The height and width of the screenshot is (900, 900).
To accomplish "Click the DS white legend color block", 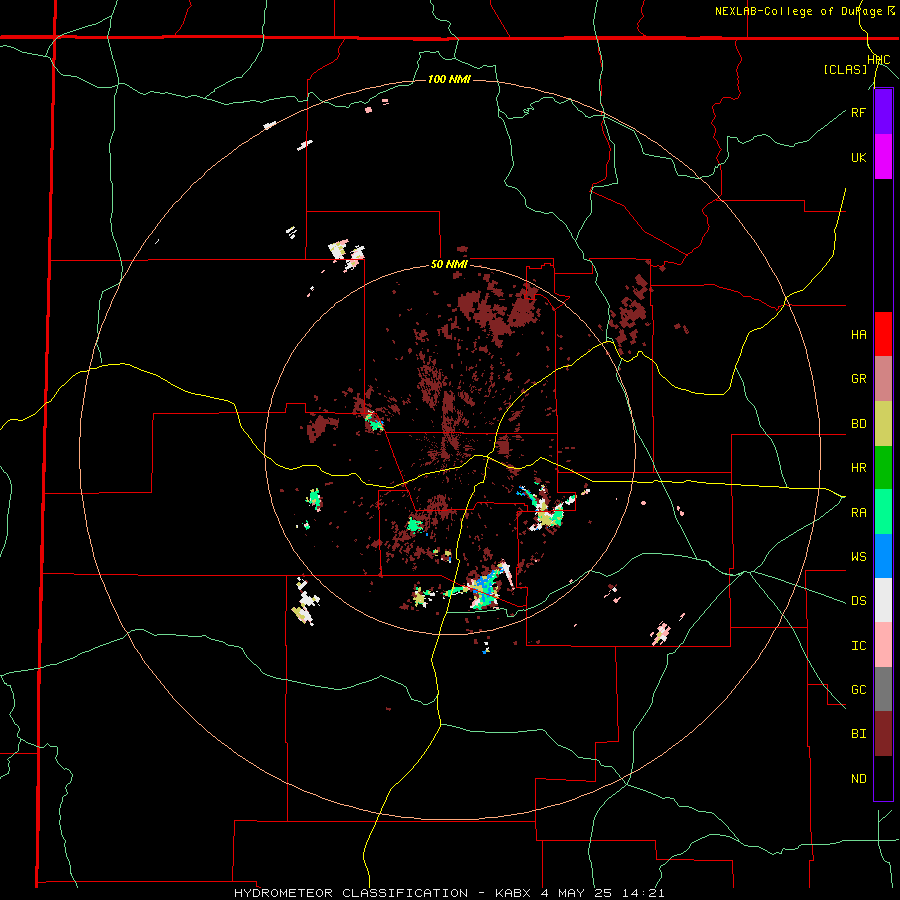I will coord(883,600).
